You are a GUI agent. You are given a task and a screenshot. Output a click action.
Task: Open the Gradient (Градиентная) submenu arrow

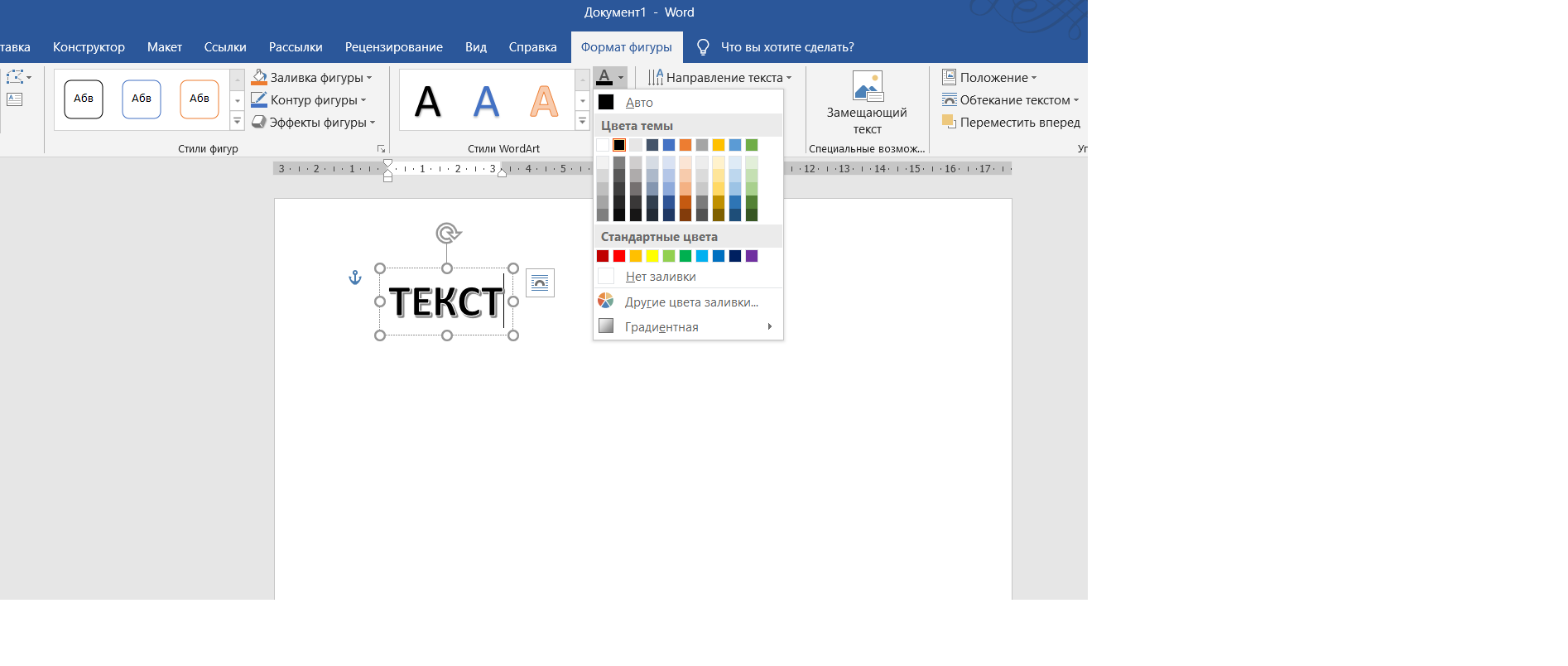point(770,326)
